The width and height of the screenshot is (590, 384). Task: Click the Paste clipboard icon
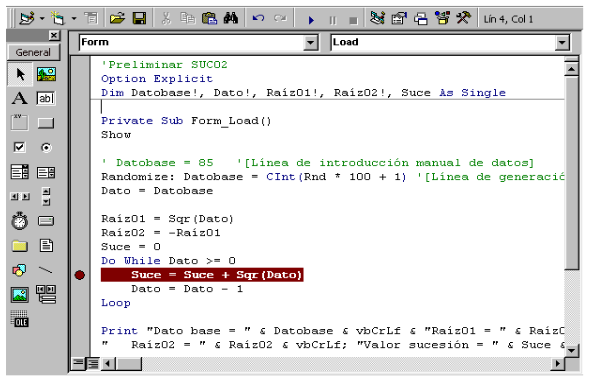pyautogui.click(x=209, y=18)
